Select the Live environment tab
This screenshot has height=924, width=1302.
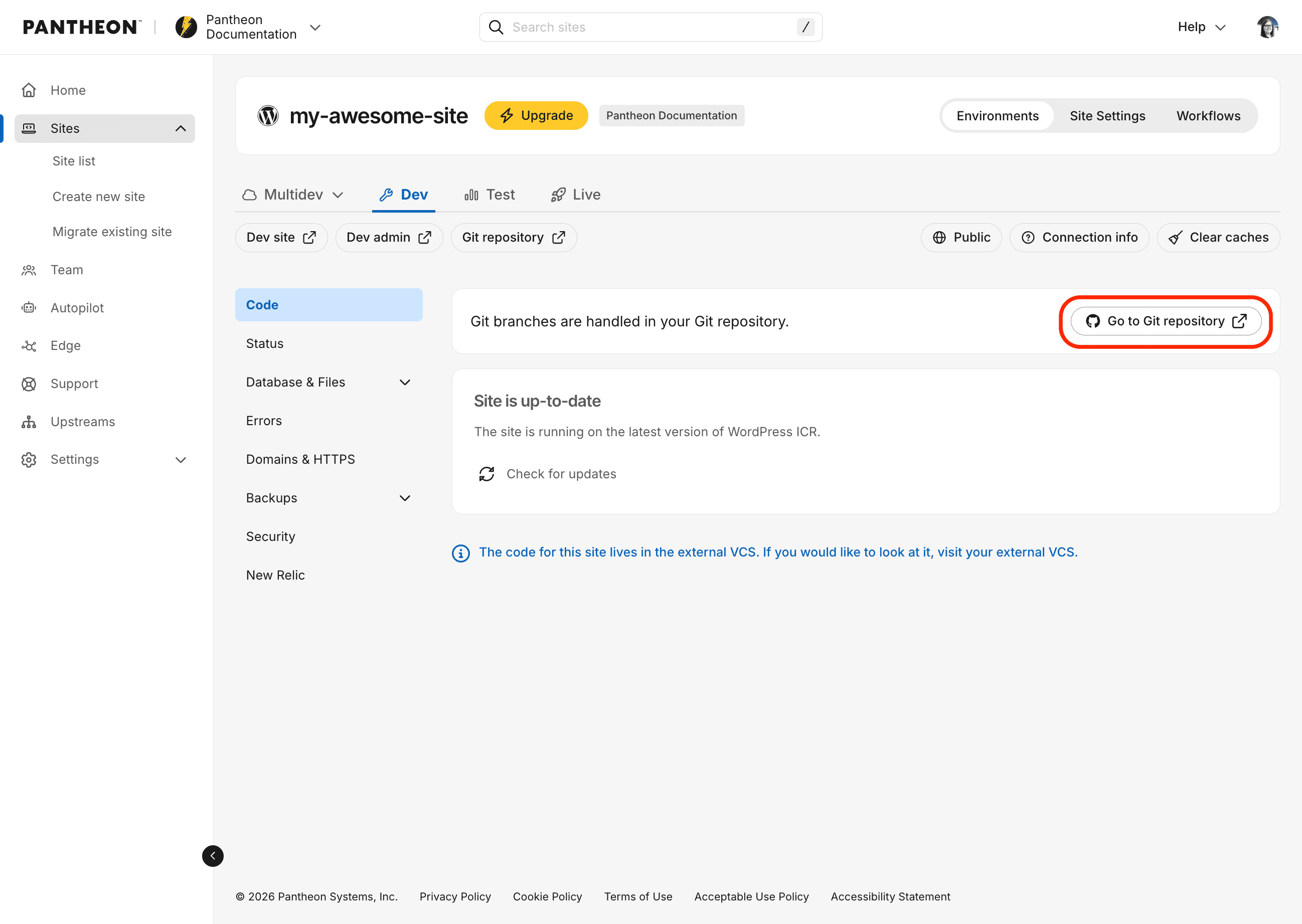tap(576, 195)
